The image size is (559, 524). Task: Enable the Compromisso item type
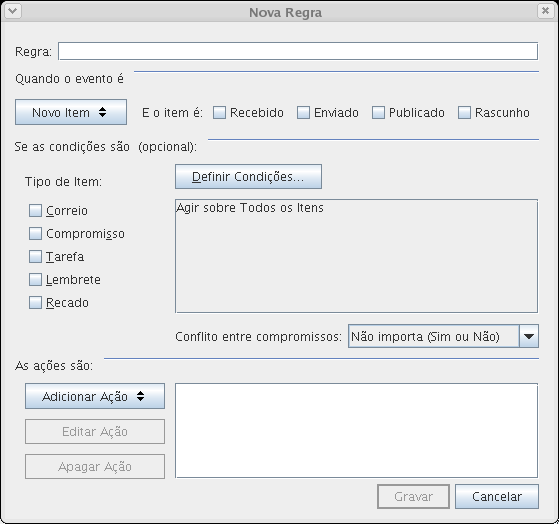click(x=35, y=234)
